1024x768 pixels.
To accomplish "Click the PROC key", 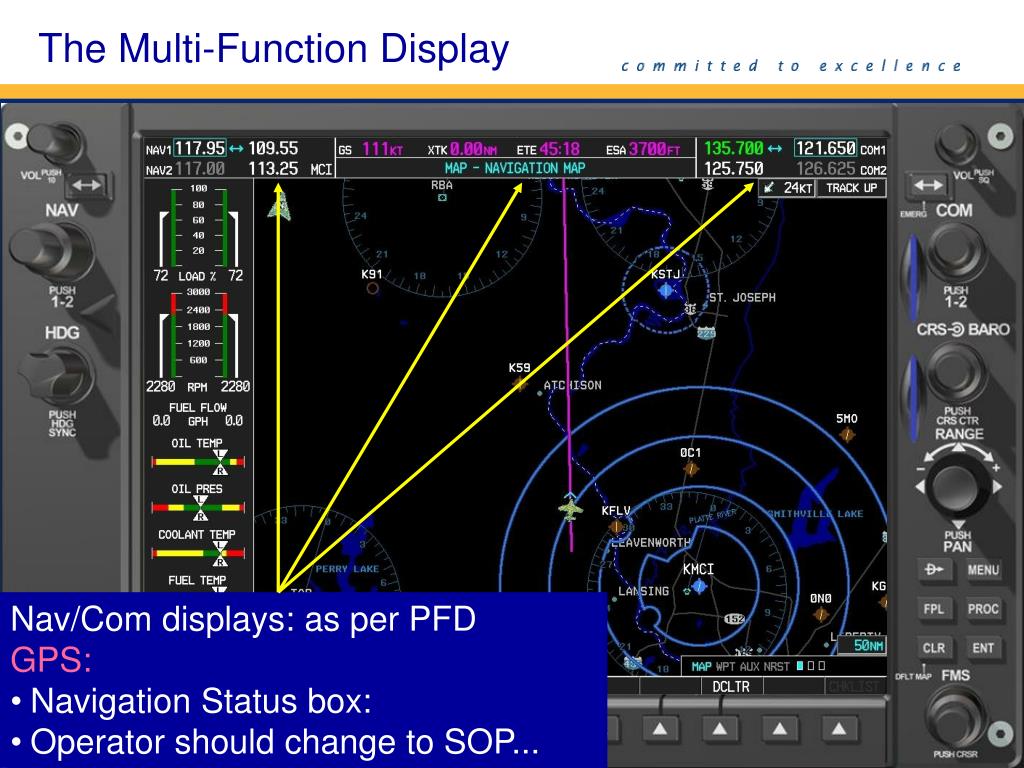I will [x=983, y=609].
